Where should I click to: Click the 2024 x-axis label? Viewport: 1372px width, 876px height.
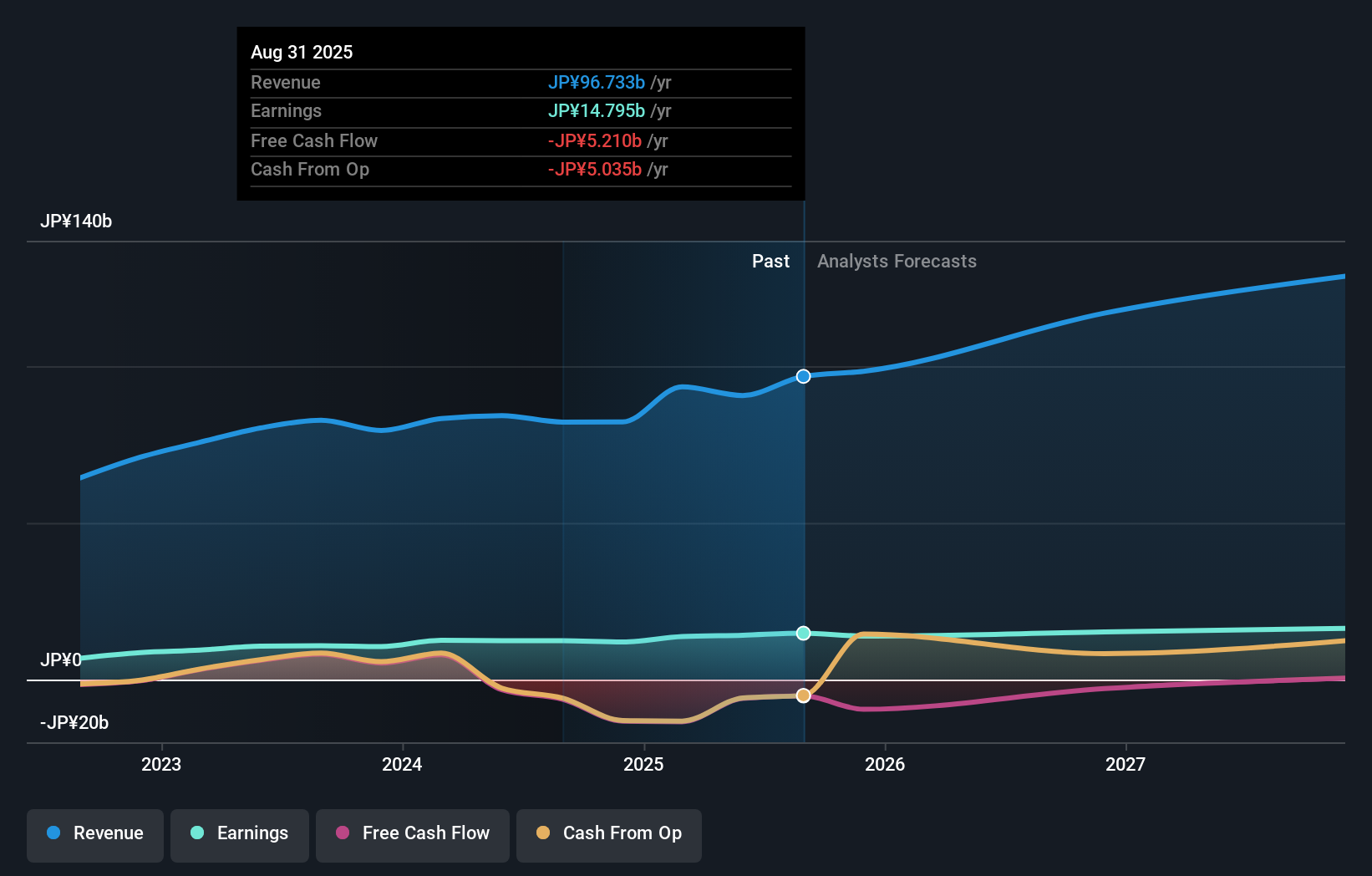(x=402, y=764)
